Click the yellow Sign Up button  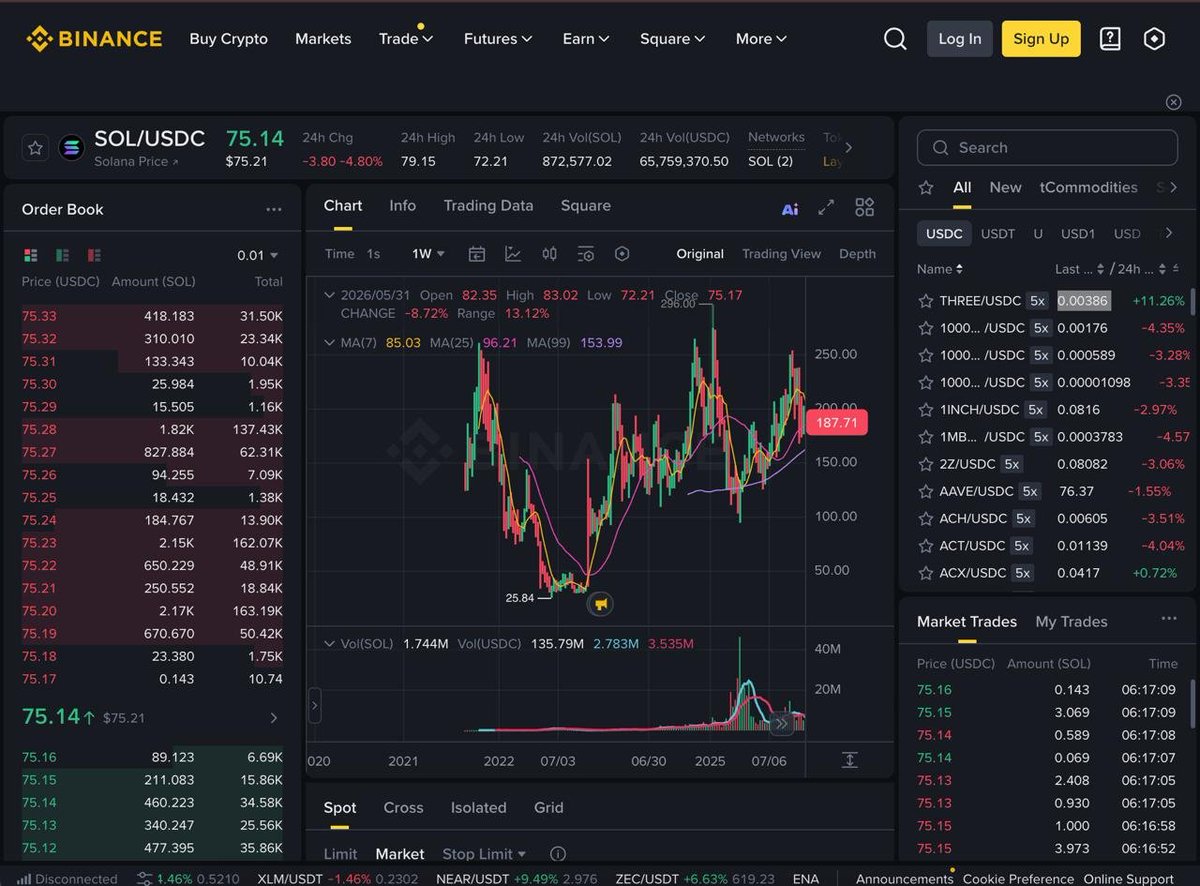(x=1041, y=39)
